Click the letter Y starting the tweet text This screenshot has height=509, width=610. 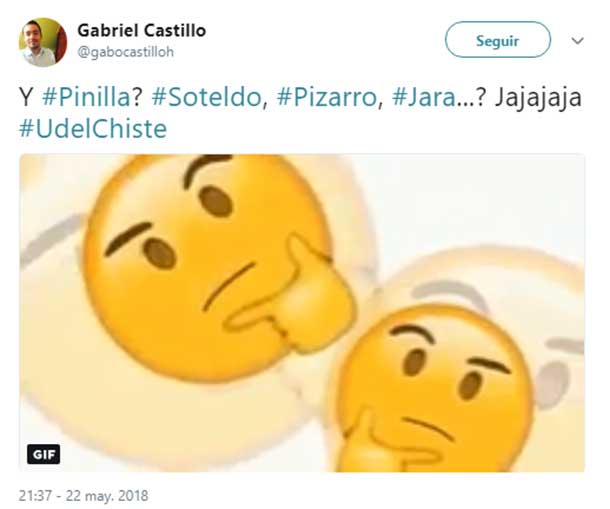pos(26,97)
